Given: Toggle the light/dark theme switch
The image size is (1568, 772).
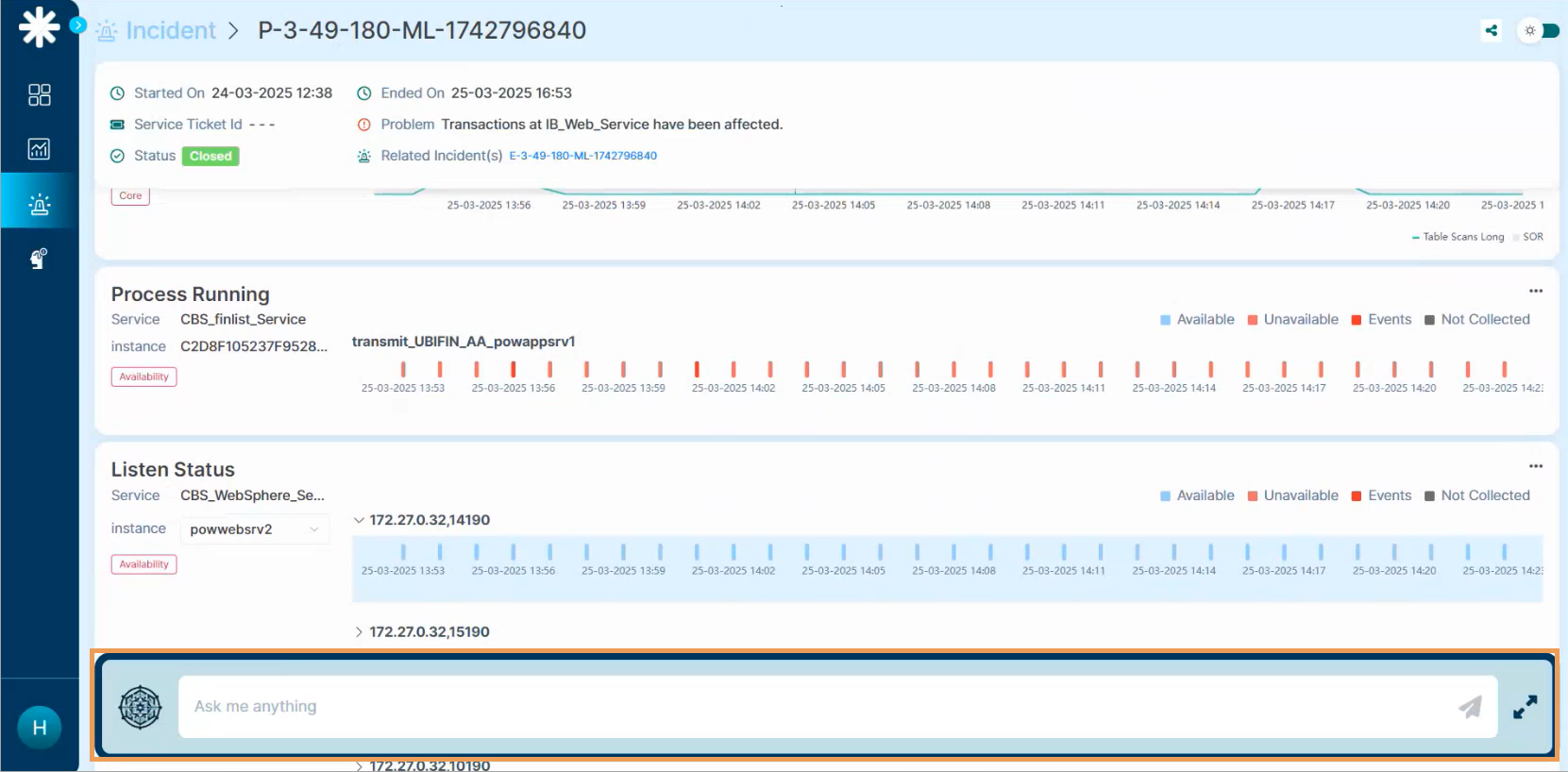Looking at the screenshot, I should pyautogui.click(x=1539, y=30).
